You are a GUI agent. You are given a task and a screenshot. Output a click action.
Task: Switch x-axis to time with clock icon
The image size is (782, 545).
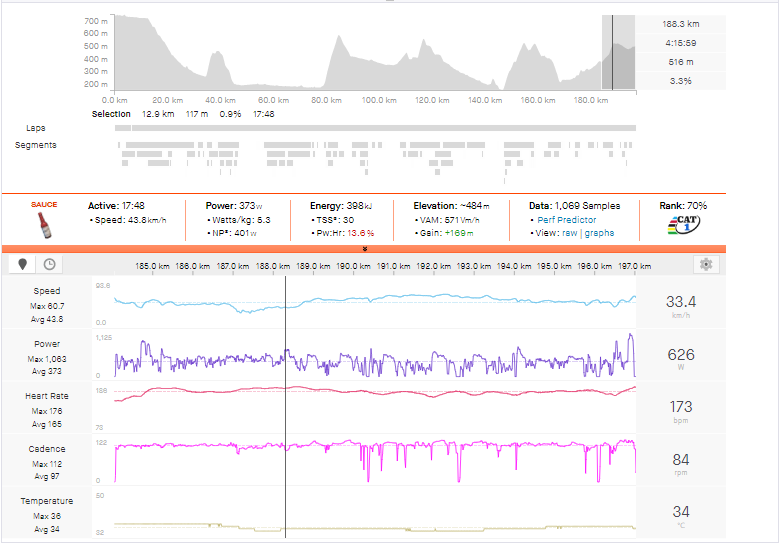click(48, 265)
